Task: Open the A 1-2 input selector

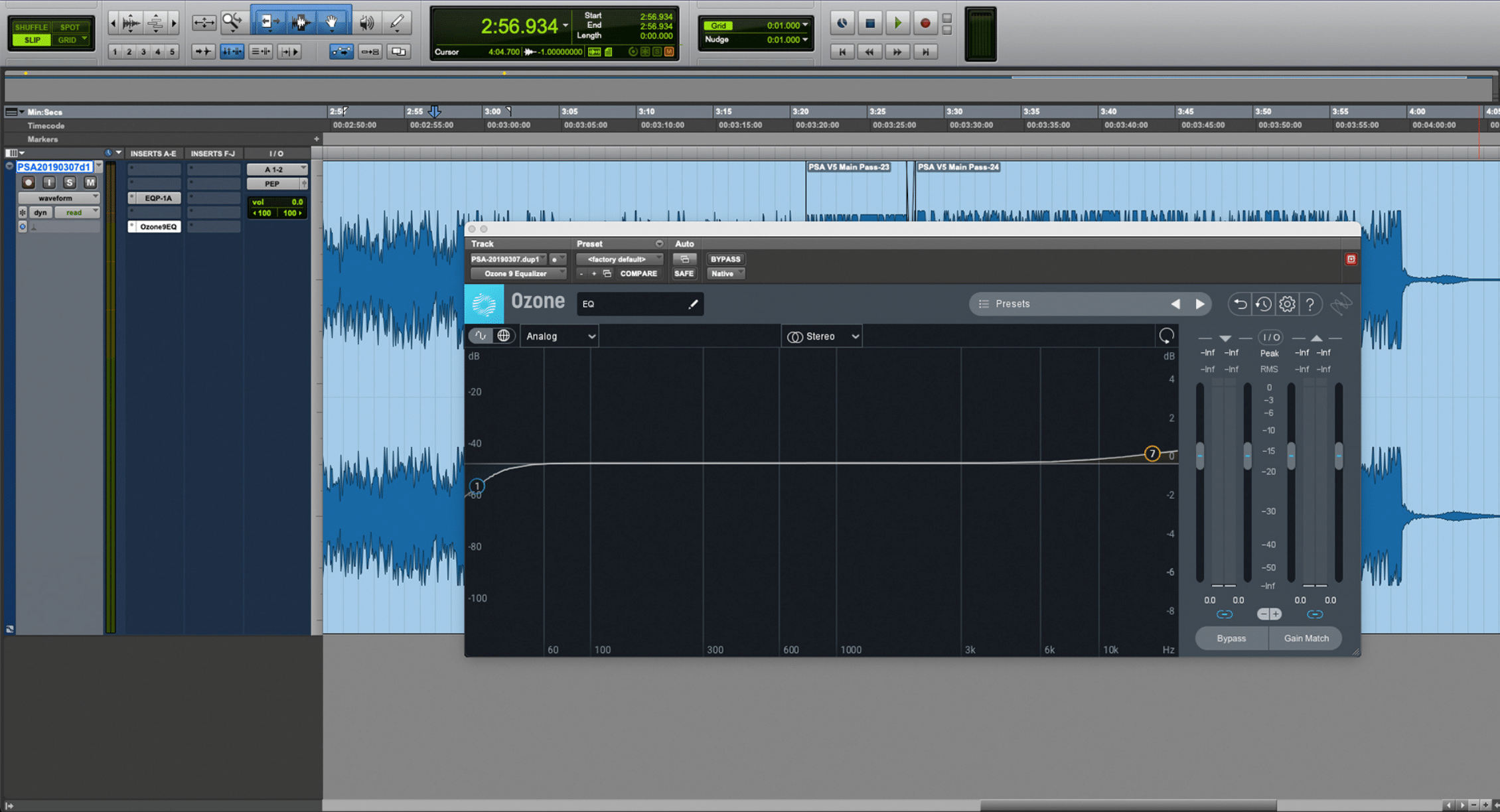Action: 277,169
